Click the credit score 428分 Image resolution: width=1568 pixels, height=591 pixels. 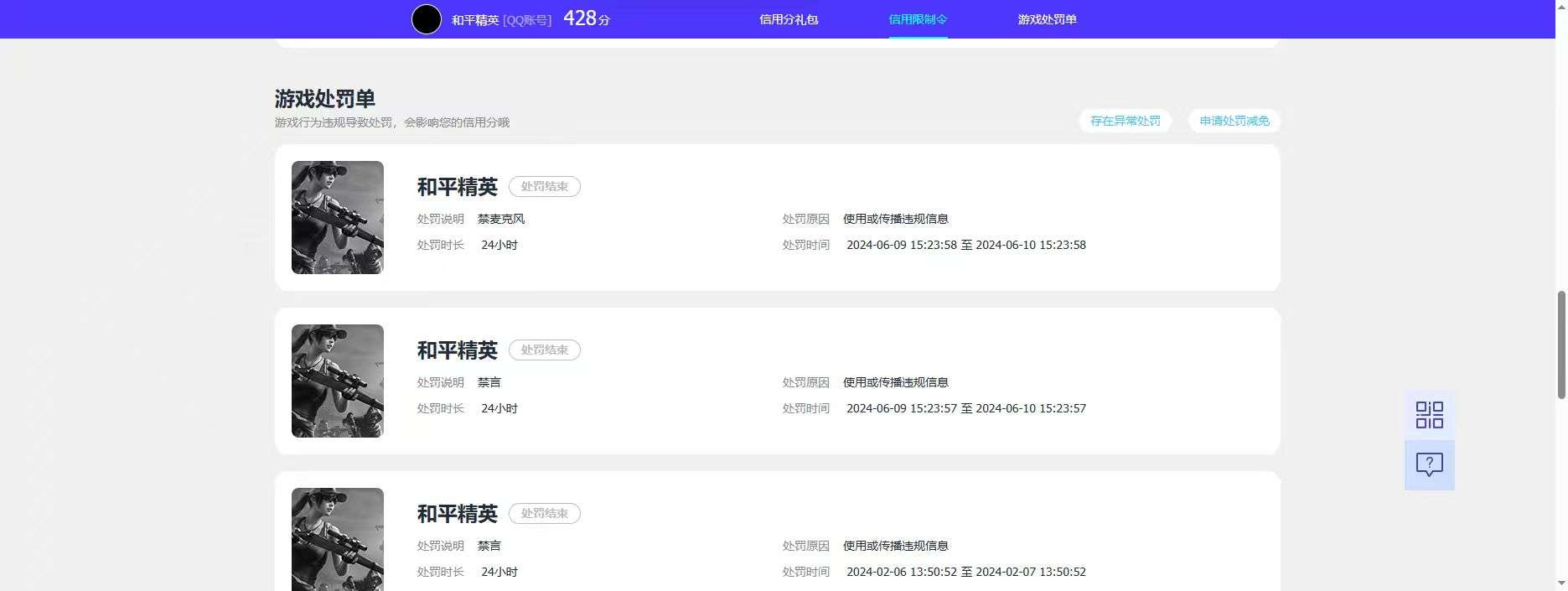coord(587,18)
